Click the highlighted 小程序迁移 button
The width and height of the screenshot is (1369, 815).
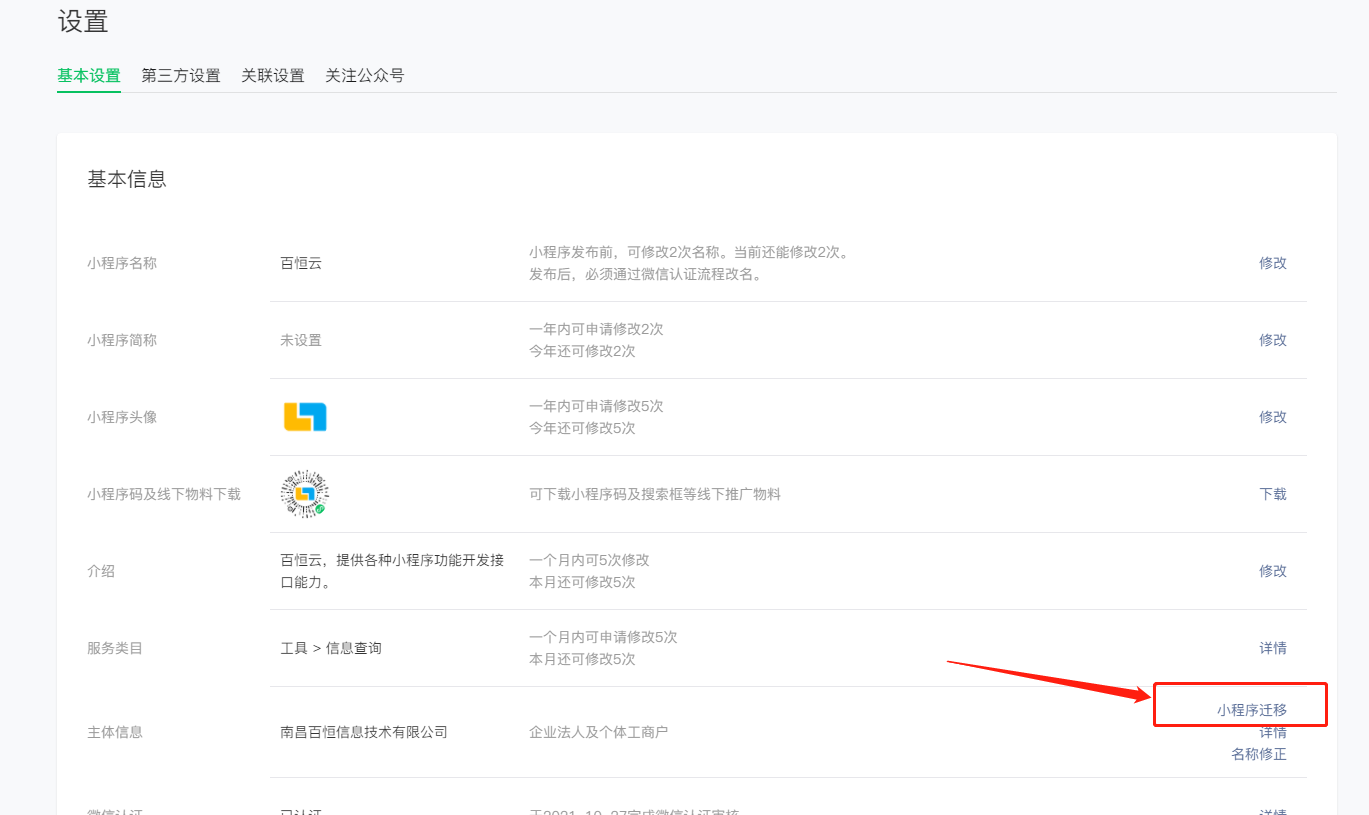coord(1240,704)
